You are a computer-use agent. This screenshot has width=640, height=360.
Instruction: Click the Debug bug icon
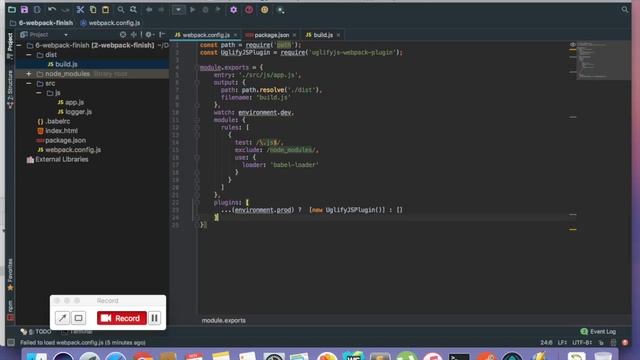click(x=205, y=9)
